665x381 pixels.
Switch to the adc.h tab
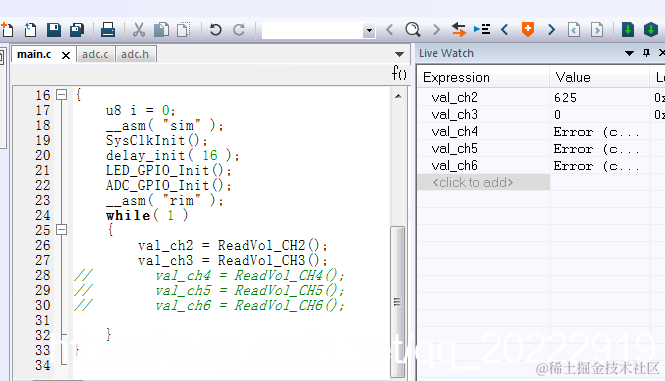point(135,54)
